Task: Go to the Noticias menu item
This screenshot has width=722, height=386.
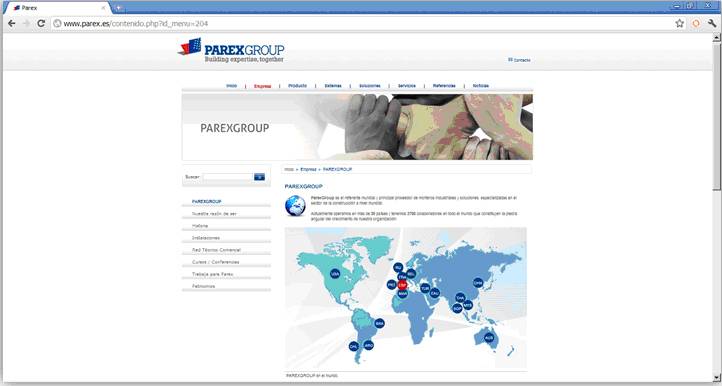Action: 481,86
